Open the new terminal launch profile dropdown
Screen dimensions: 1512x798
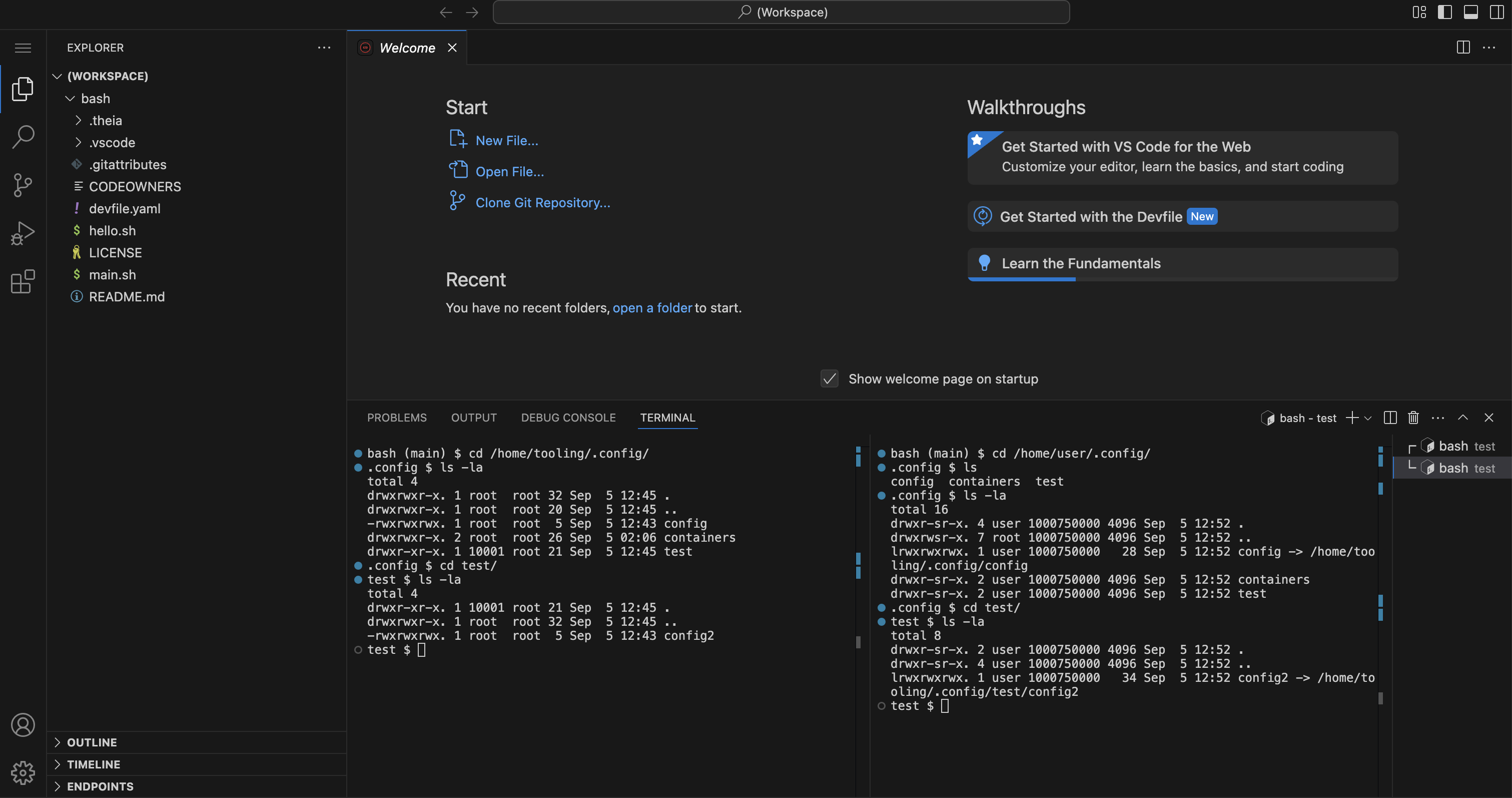click(x=1368, y=418)
